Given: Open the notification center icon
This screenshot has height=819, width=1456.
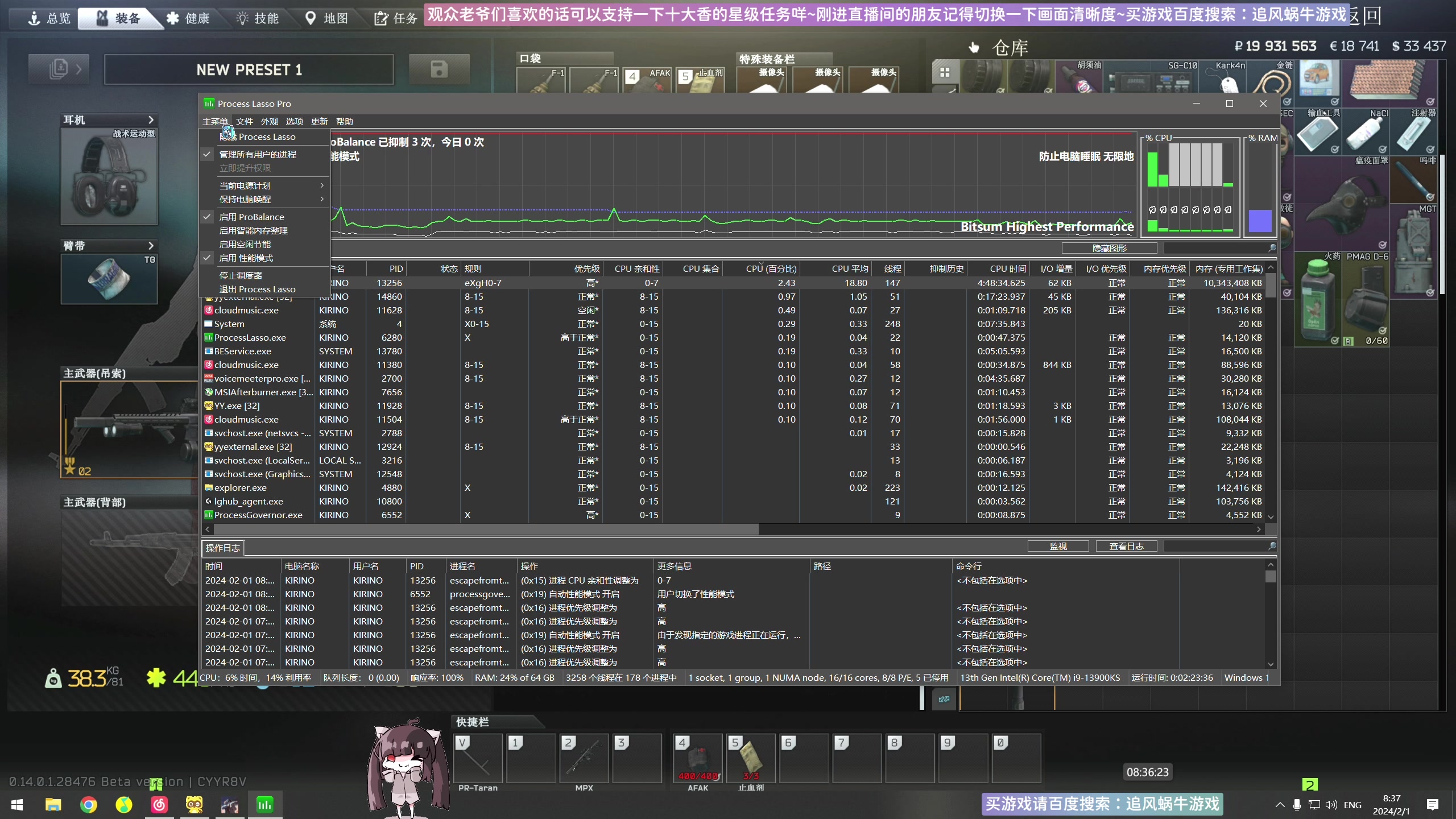Looking at the screenshot, I should click(1433, 804).
